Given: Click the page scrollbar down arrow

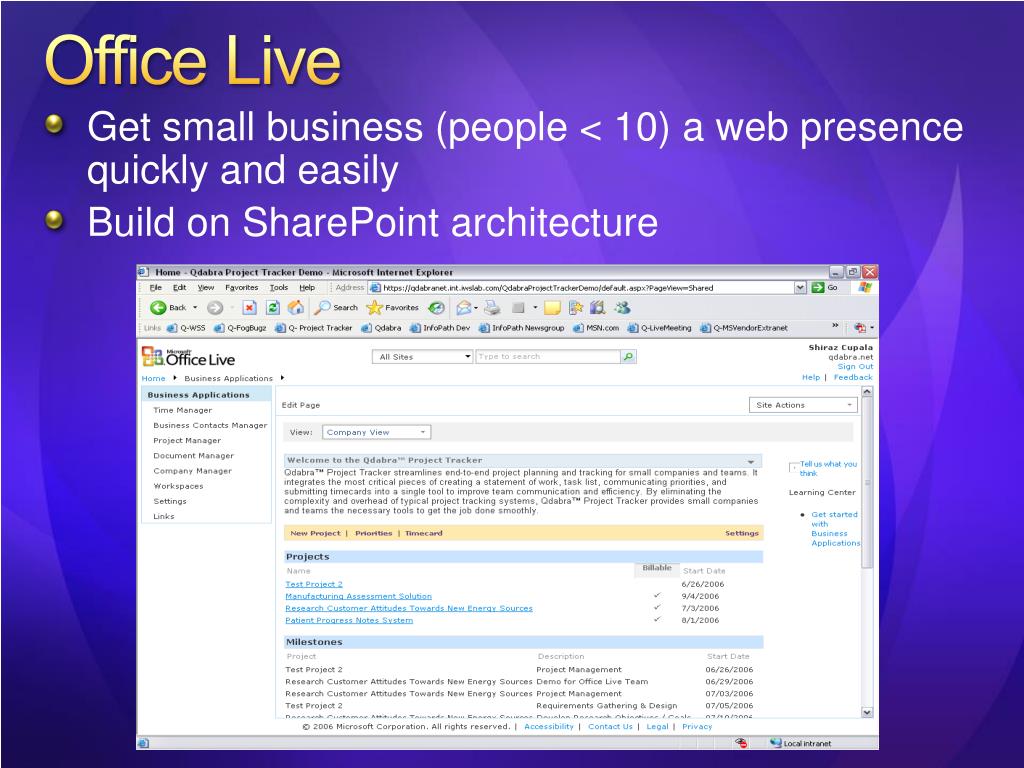Looking at the screenshot, I should click(x=867, y=712).
